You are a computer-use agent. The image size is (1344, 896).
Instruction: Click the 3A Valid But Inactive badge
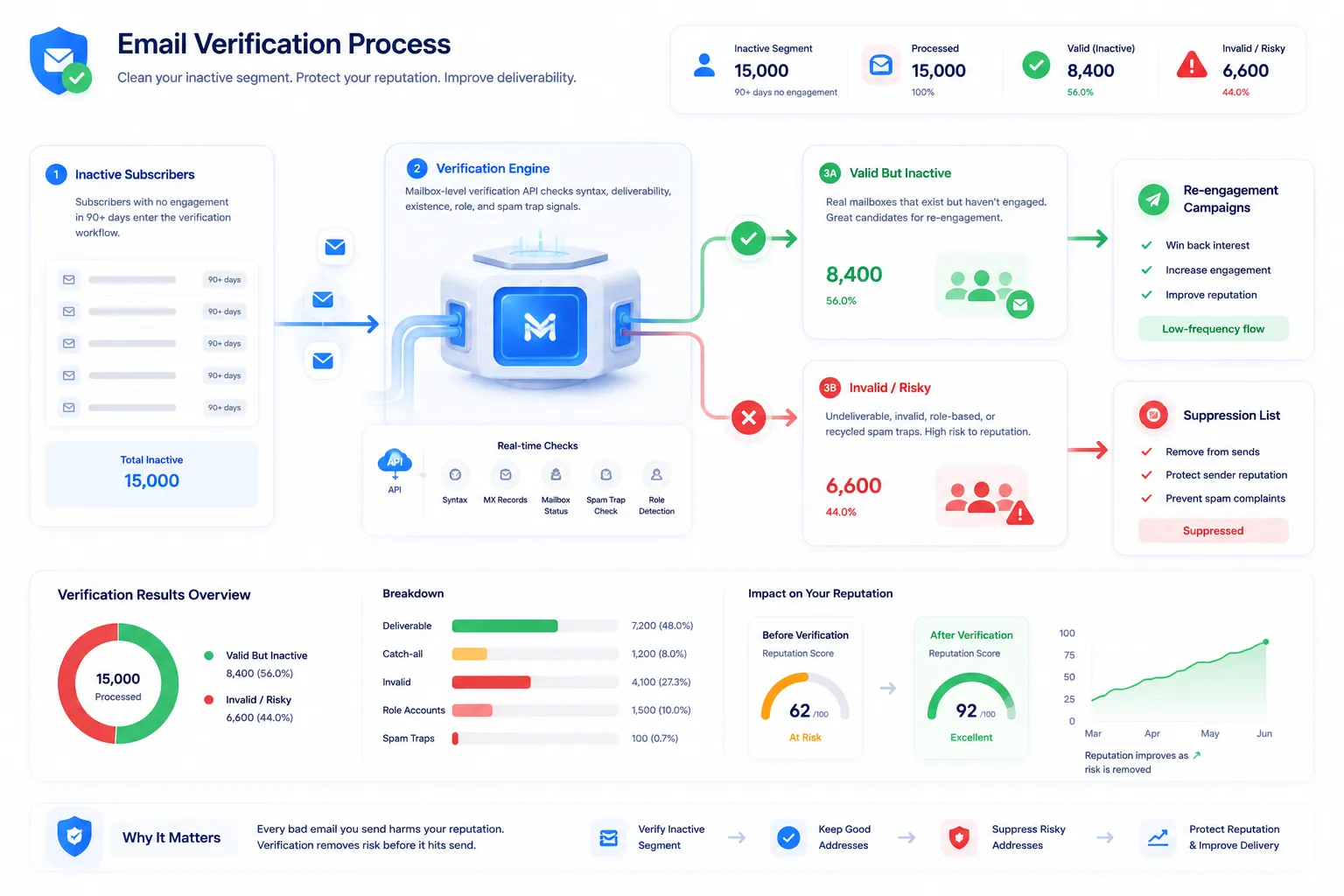pos(829,173)
